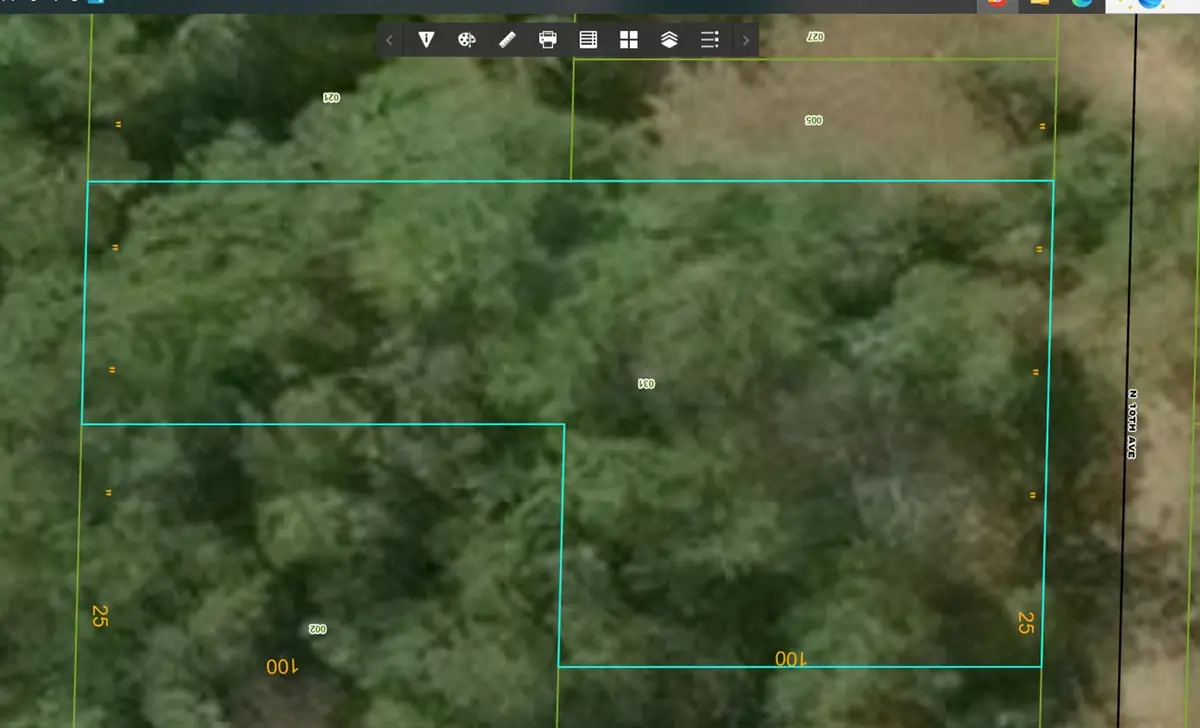Click the left chevron to scroll the toolbar
Viewport: 1200px width, 728px height.
[388, 40]
